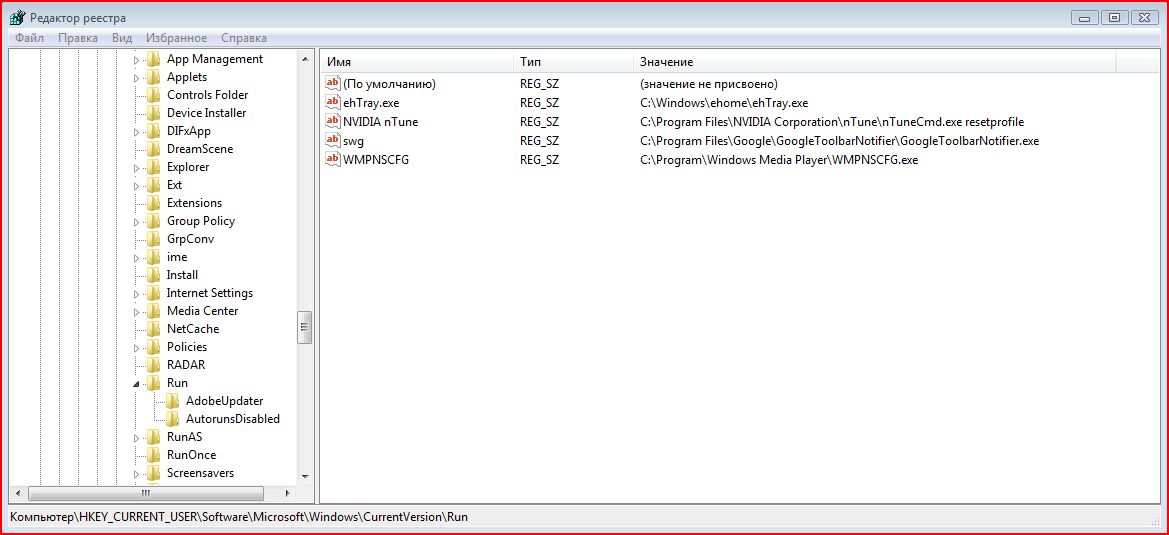Click the nTuneCmd.exe resetprofile value
This screenshot has width=1169, height=535.
coord(831,121)
